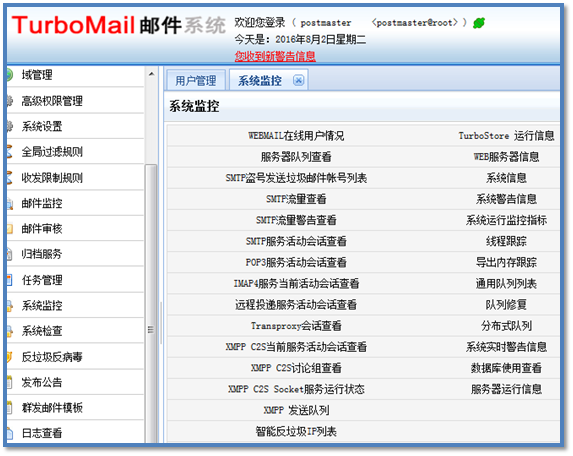Click the green connection status icon
This screenshot has height=456, width=573.
pyautogui.click(x=479, y=23)
